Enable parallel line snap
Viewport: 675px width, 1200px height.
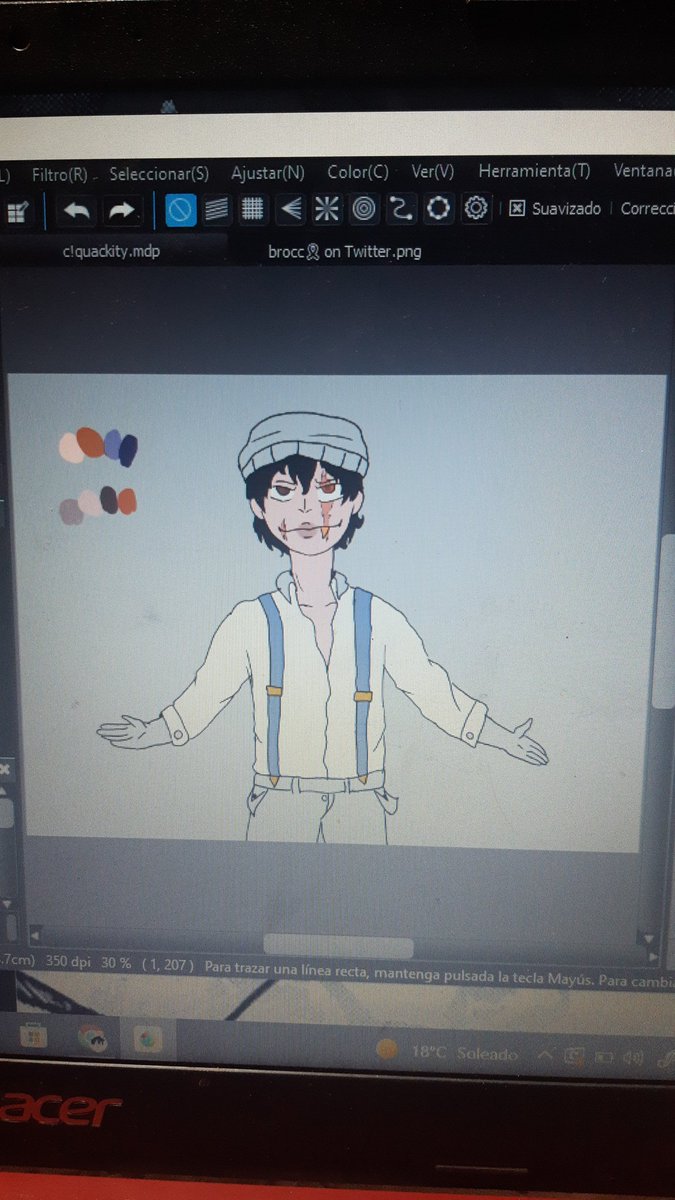217,209
